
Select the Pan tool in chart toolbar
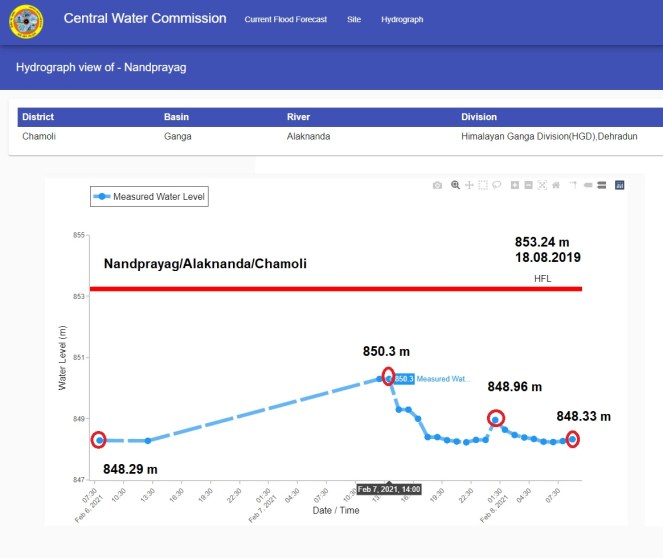coord(469,185)
